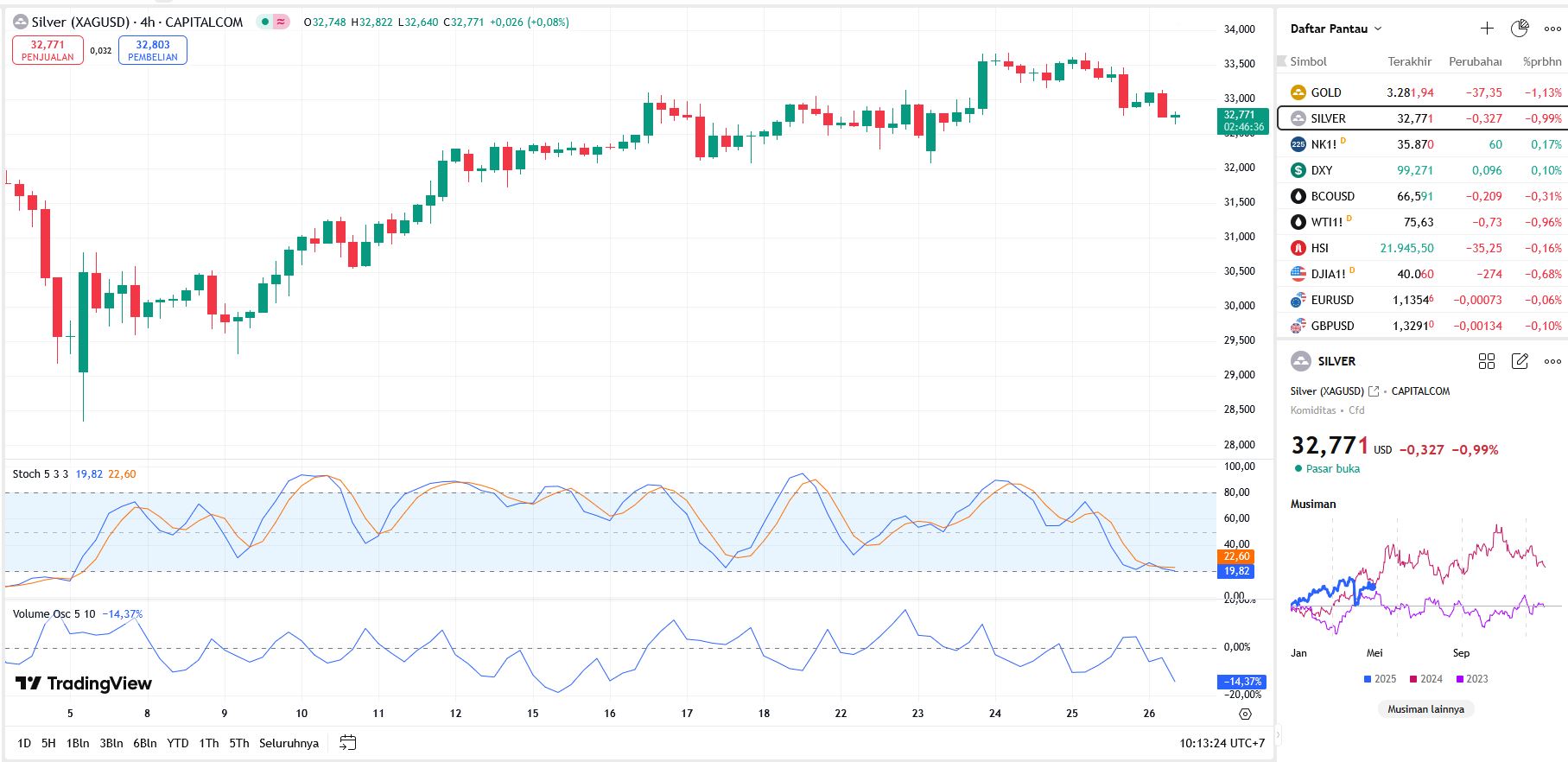Click the pink approximation icon near chart title
Image resolution: width=1568 pixels, height=762 pixels.
click(x=281, y=22)
